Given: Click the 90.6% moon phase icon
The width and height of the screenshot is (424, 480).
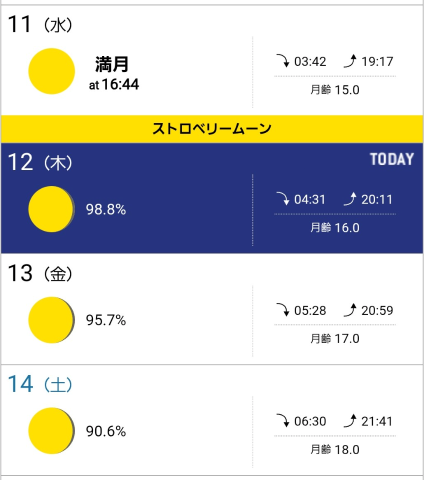Looking at the screenshot, I should [x=52, y=431].
